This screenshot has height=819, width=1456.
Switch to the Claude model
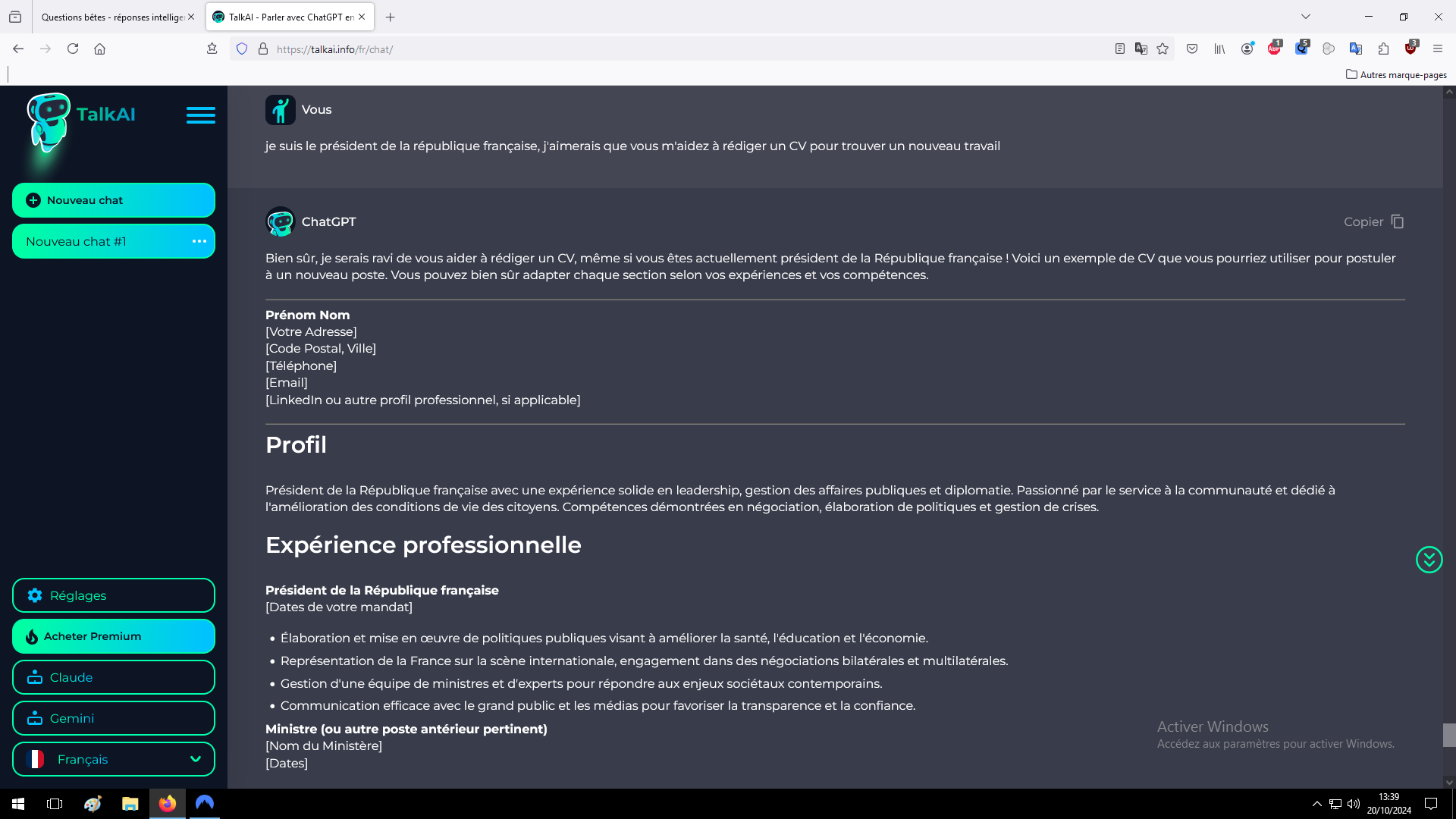pyautogui.click(x=114, y=677)
